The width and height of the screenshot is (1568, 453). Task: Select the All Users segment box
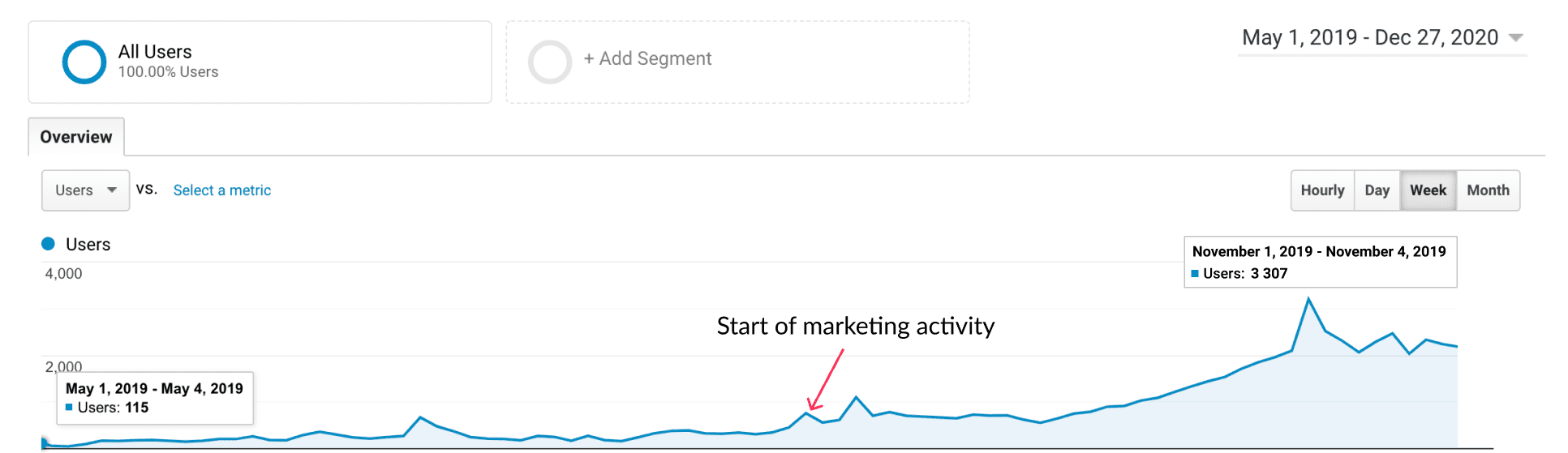point(260,62)
